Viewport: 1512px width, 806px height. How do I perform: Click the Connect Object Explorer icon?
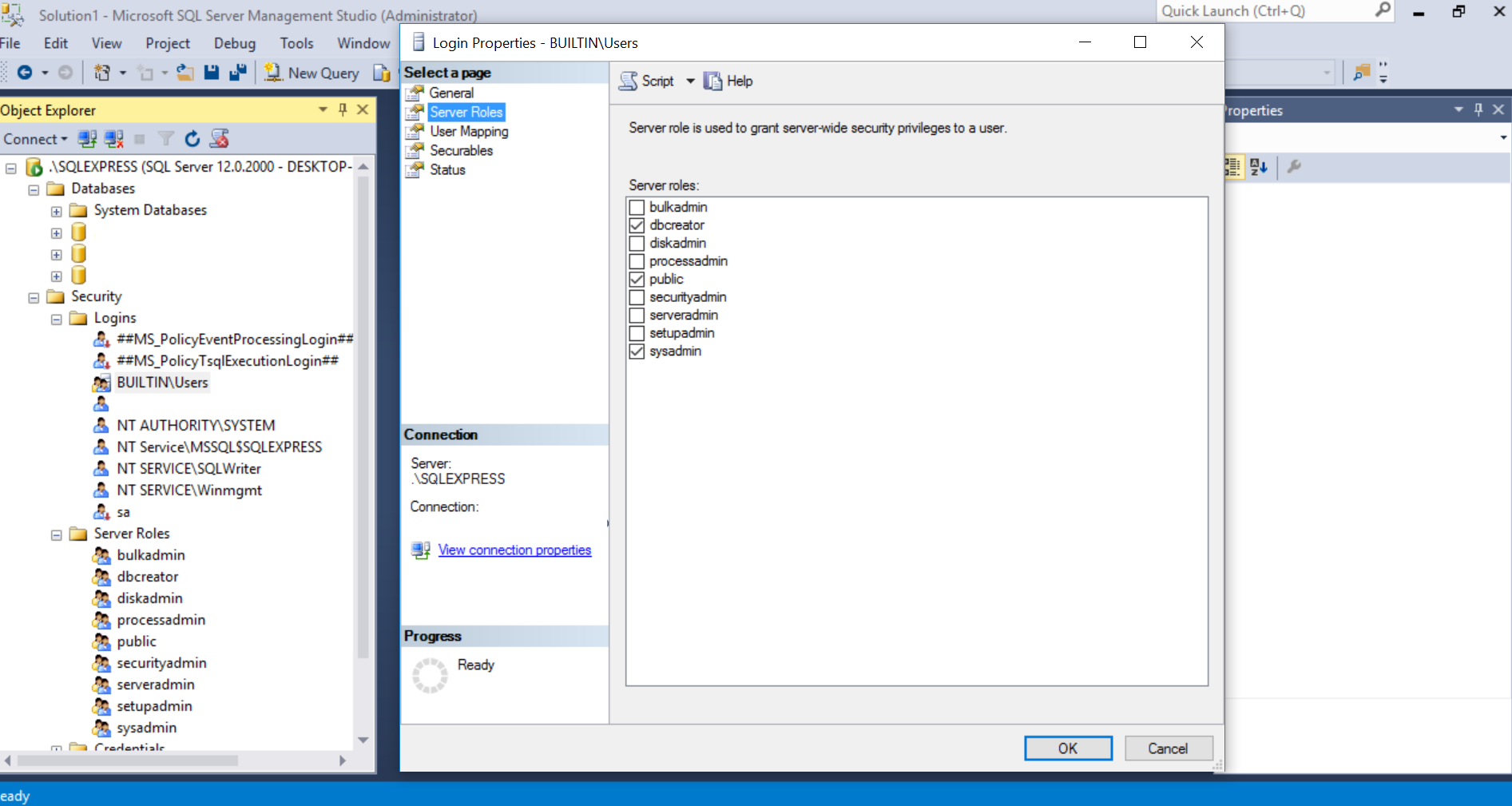pyautogui.click(x=86, y=138)
